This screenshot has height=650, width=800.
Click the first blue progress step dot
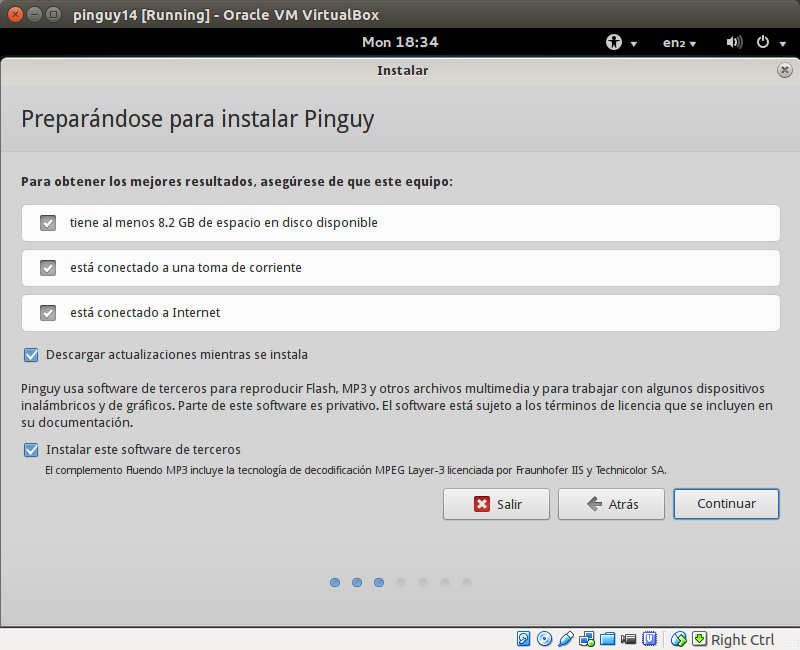point(335,583)
